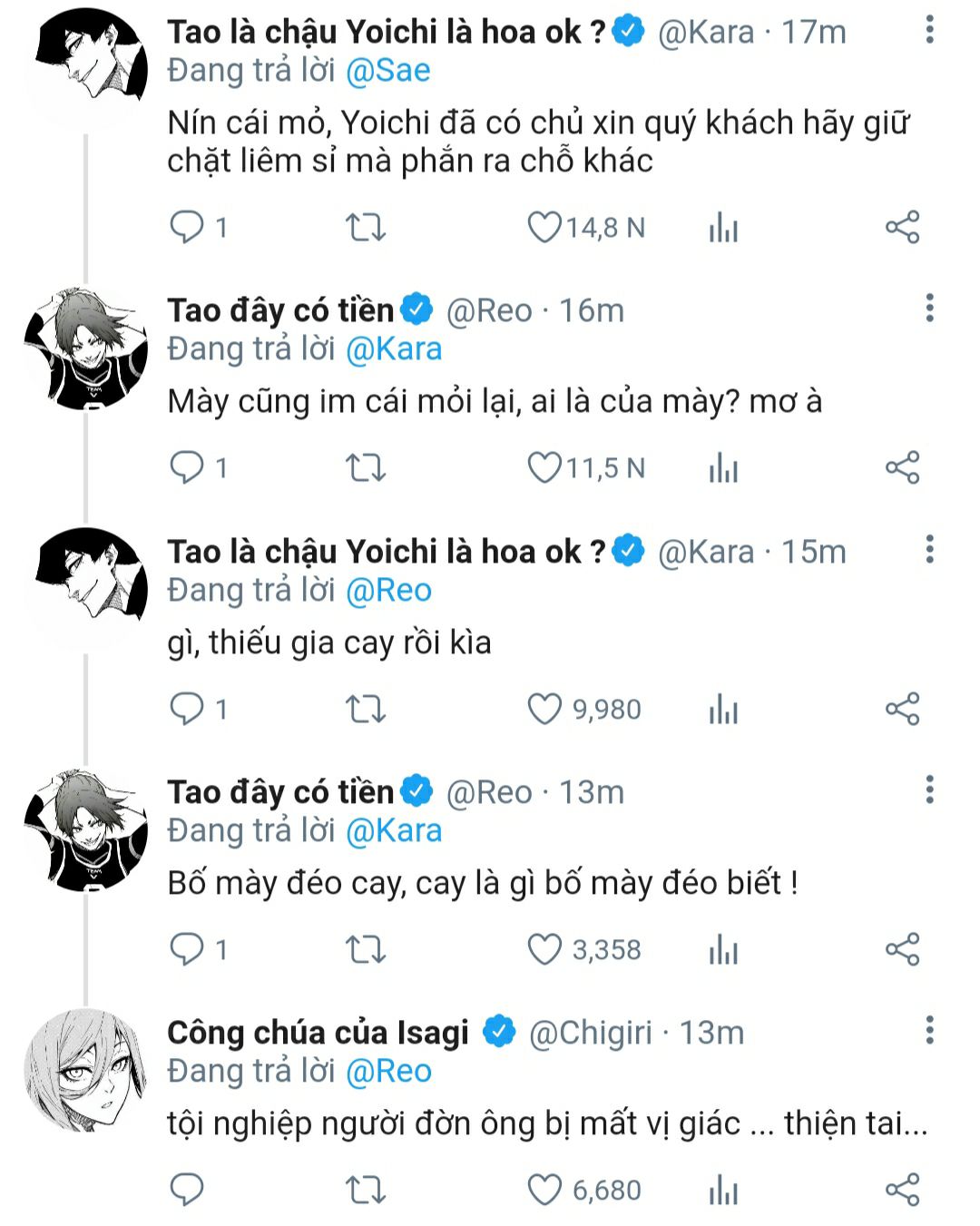Open @Kara mention in Reo's 16m reply

[x=394, y=349]
